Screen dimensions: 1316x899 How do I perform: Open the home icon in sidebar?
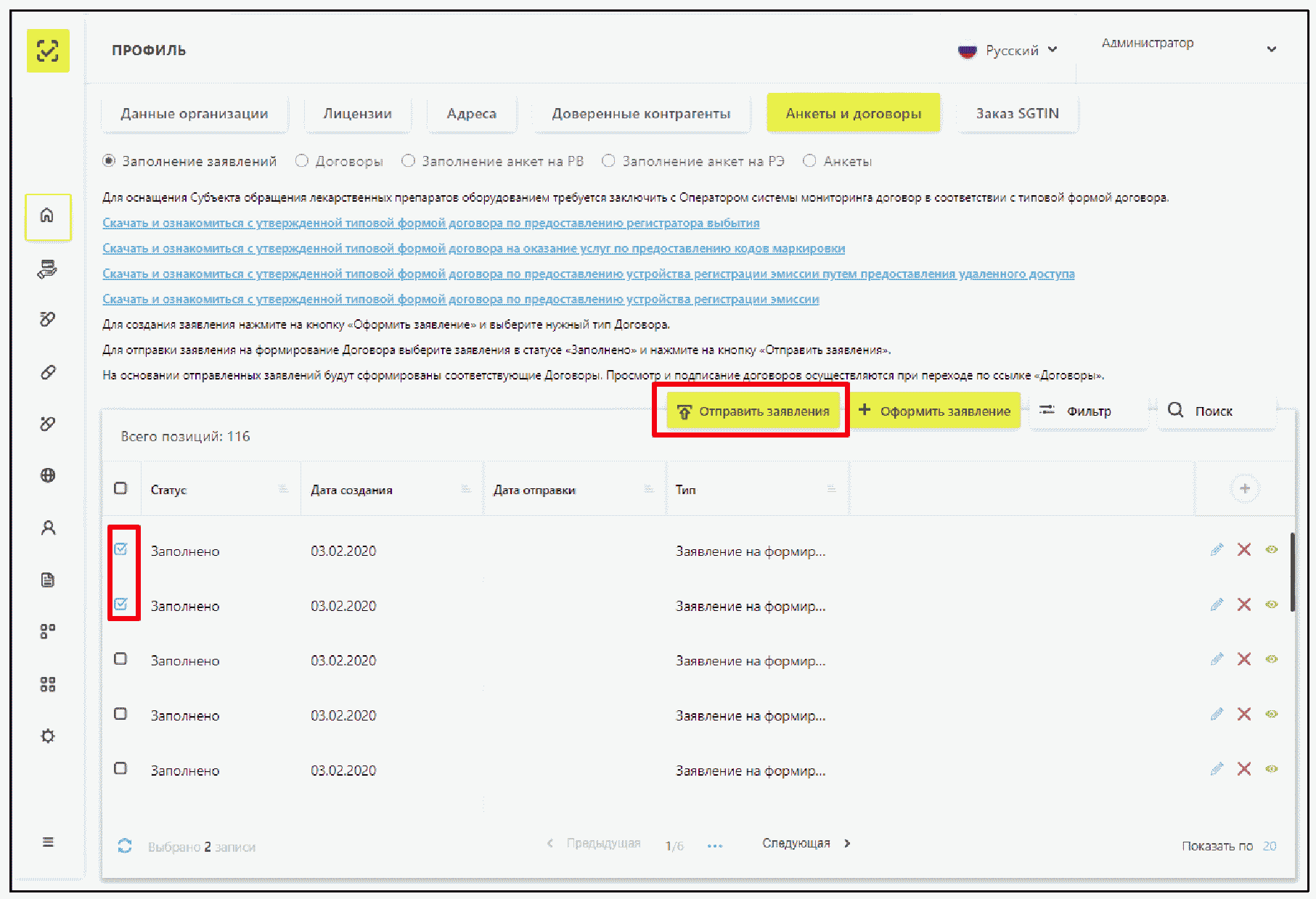pos(48,216)
